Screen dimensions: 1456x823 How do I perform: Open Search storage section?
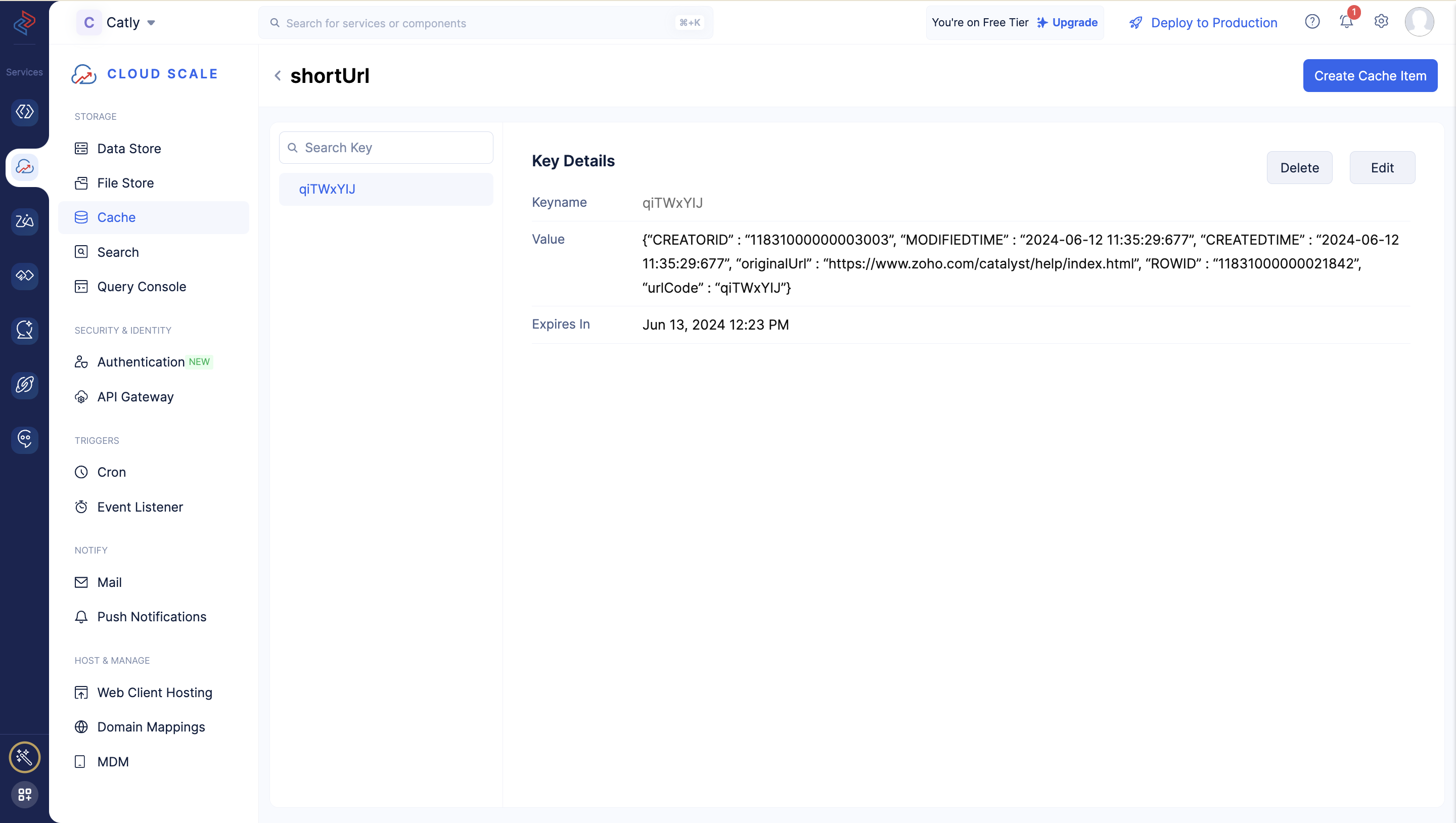coord(117,251)
